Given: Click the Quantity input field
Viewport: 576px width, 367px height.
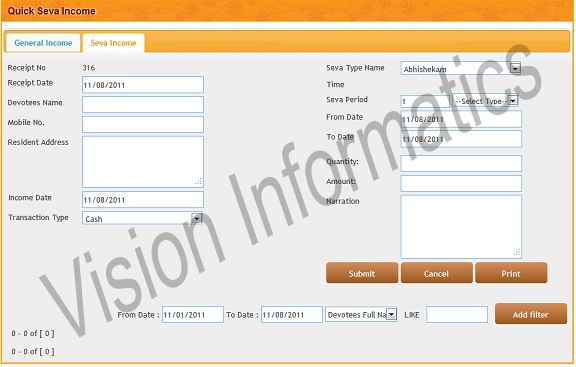Looking at the screenshot, I should pyautogui.click(x=461, y=163).
